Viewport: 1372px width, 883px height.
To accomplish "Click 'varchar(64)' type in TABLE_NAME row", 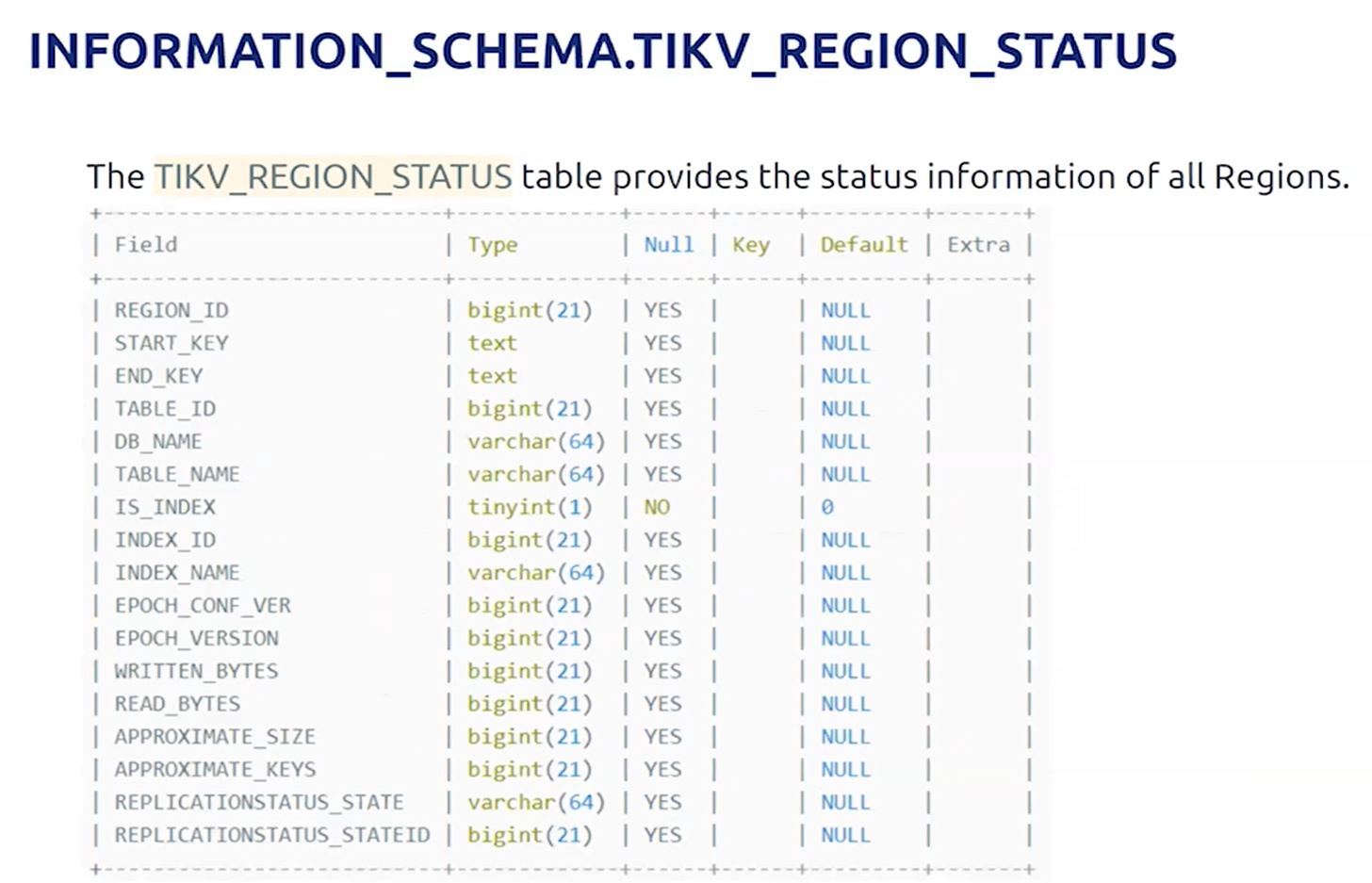I will (536, 475).
